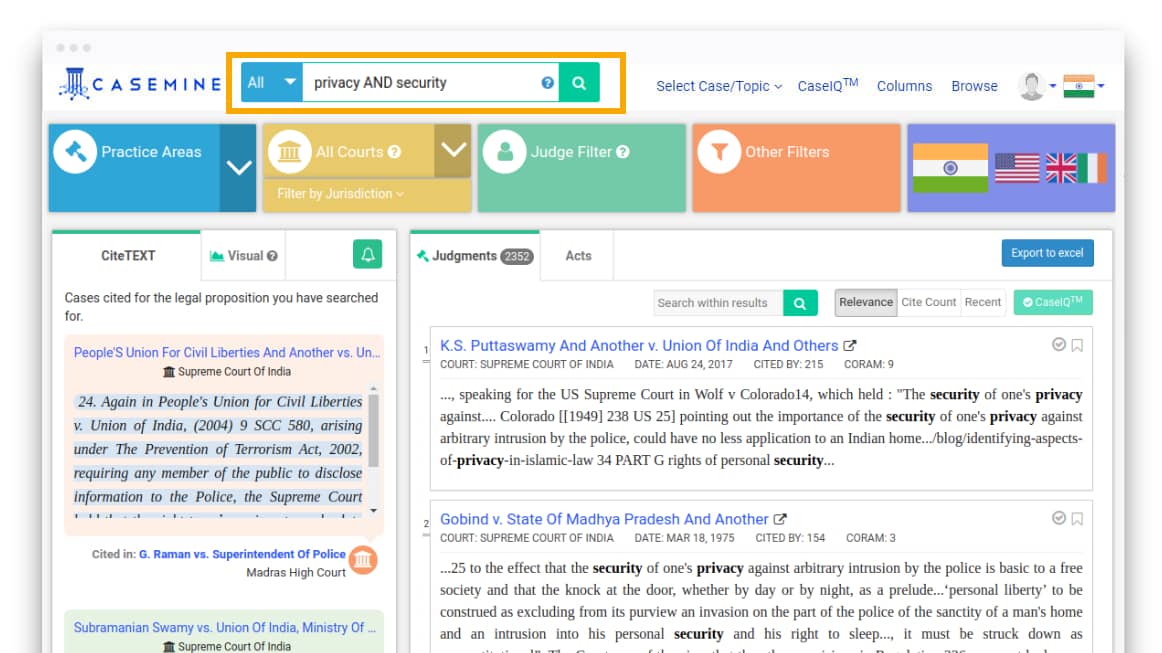
Task: Tick the check circle on Gobind v. State result
Action: tap(1059, 518)
